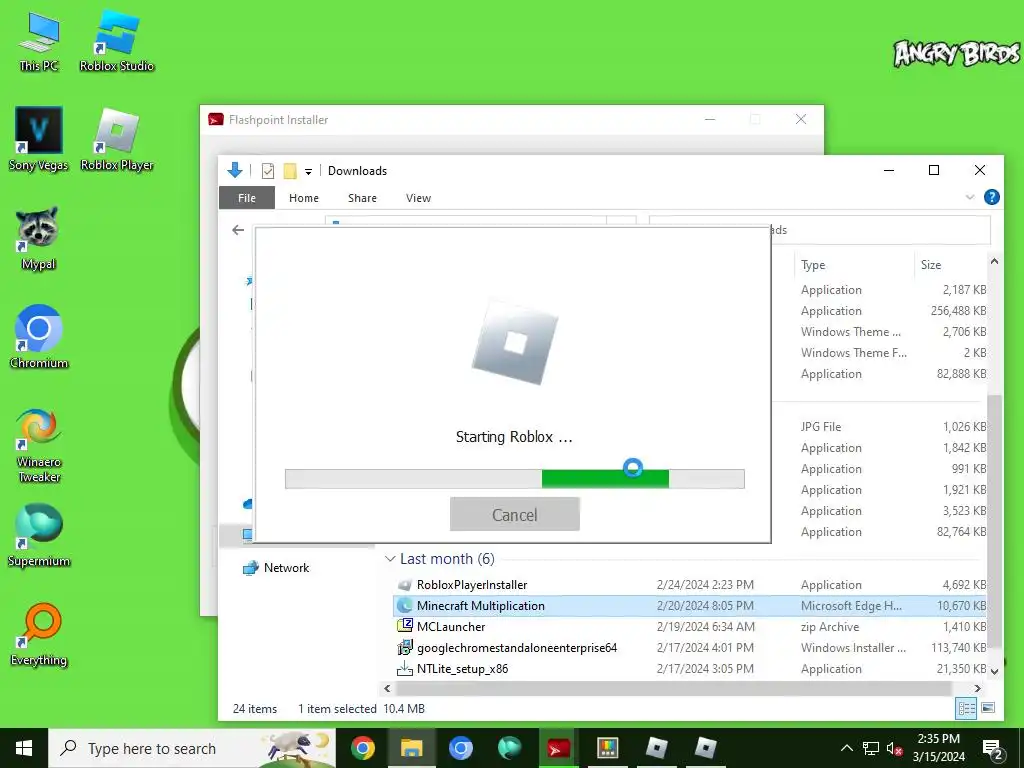The width and height of the screenshot is (1024, 768).
Task: Select Network in the navigation pane
Action: pos(276,568)
